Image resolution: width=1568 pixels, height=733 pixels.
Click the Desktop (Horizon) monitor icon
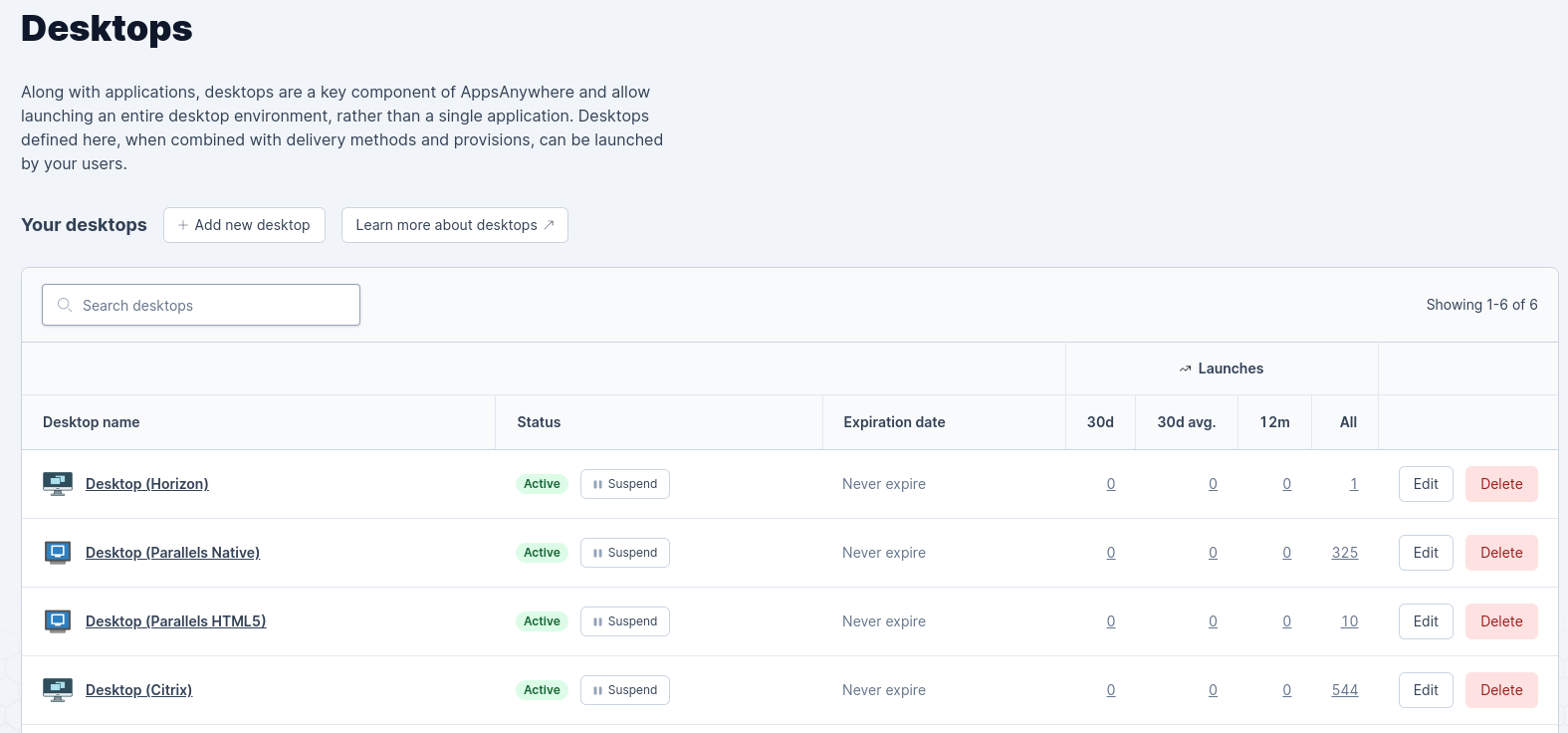click(58, 484)
